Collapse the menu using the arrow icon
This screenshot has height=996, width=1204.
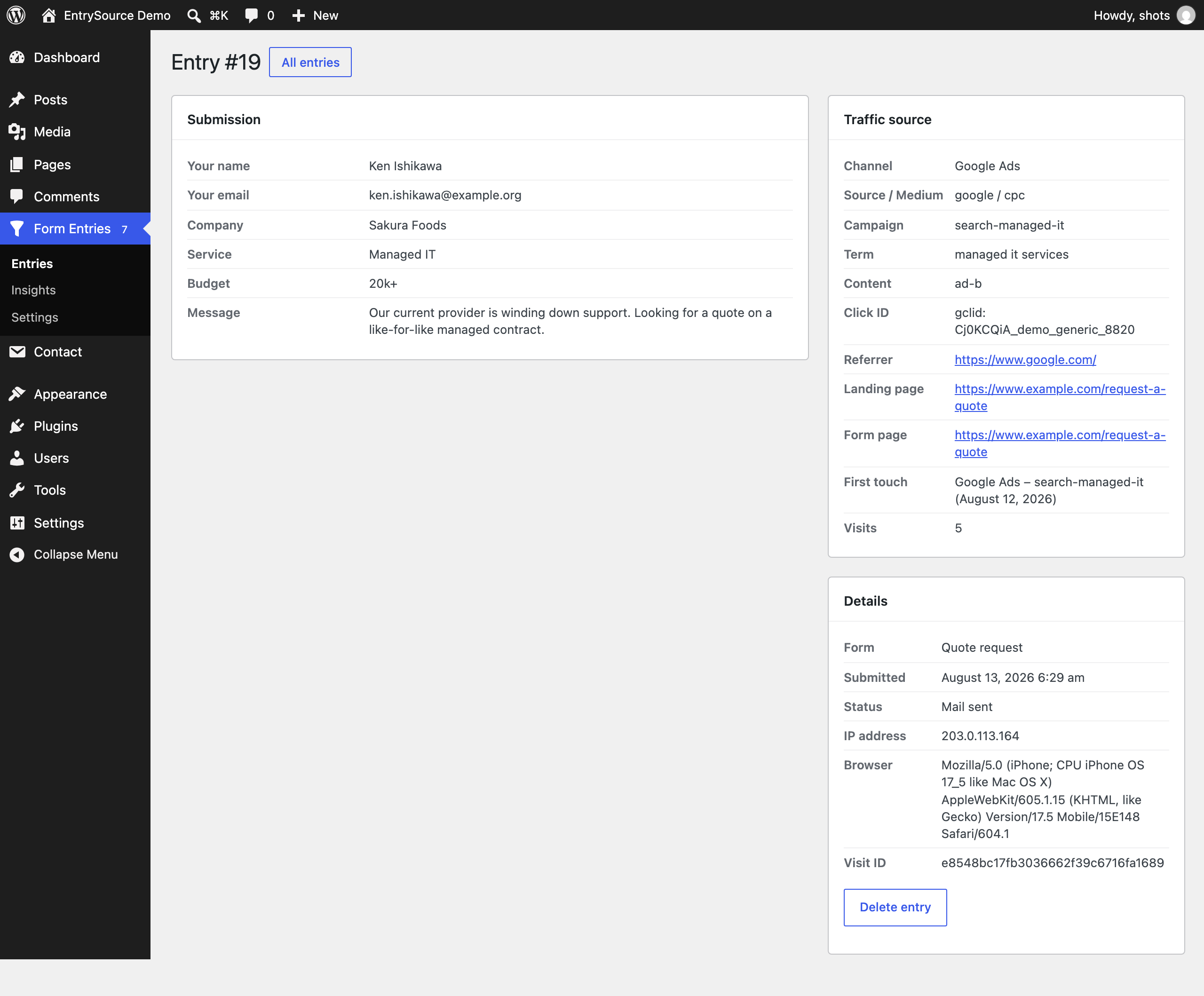(17, 554)
